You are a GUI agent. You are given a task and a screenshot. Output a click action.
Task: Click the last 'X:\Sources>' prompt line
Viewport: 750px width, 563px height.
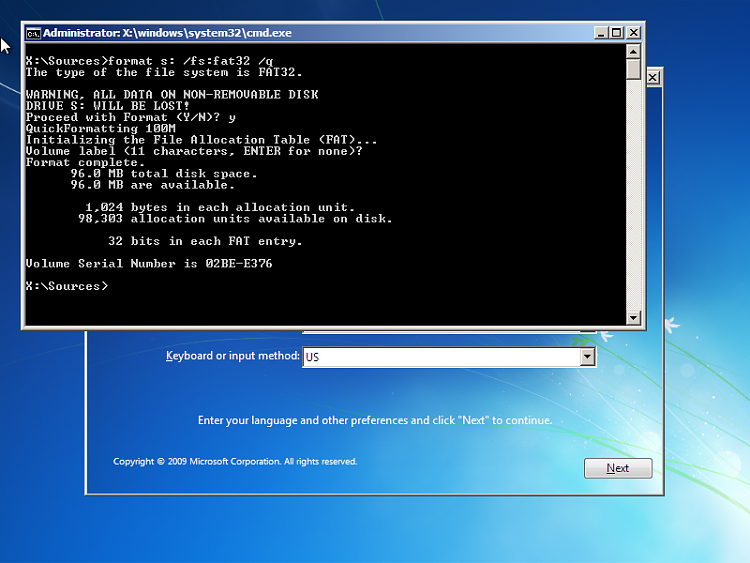(x=67, y=286)
